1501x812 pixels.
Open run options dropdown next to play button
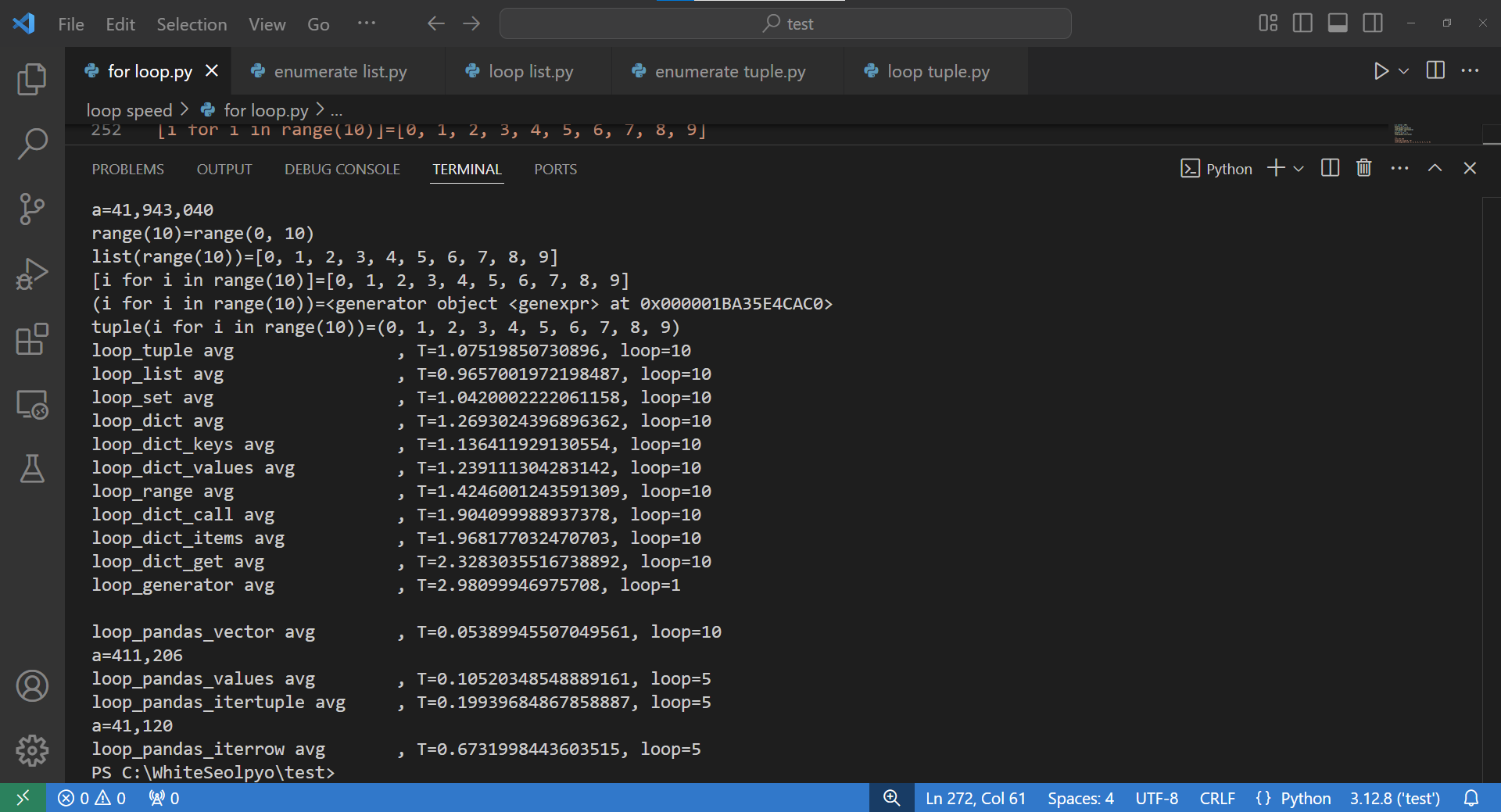(x=1403, y=71)
